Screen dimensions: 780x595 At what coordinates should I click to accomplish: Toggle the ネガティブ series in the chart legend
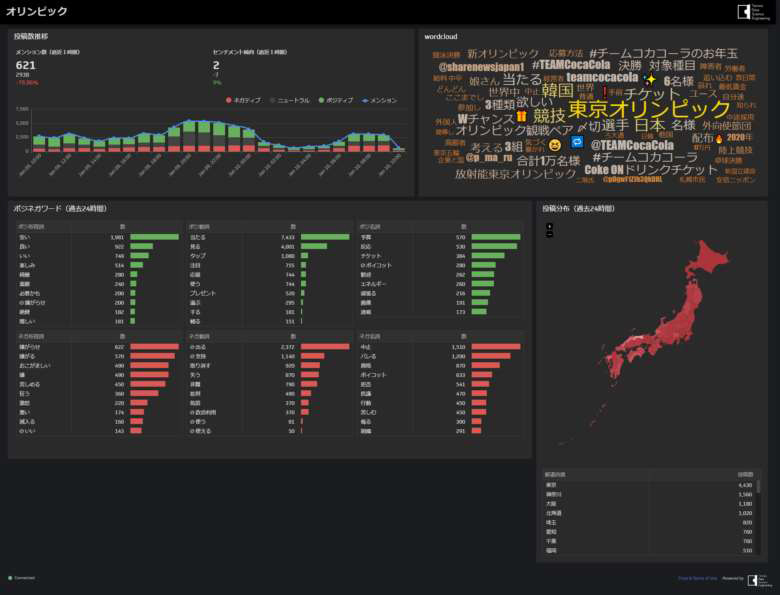pyautogui.click(x=243, y=100)
